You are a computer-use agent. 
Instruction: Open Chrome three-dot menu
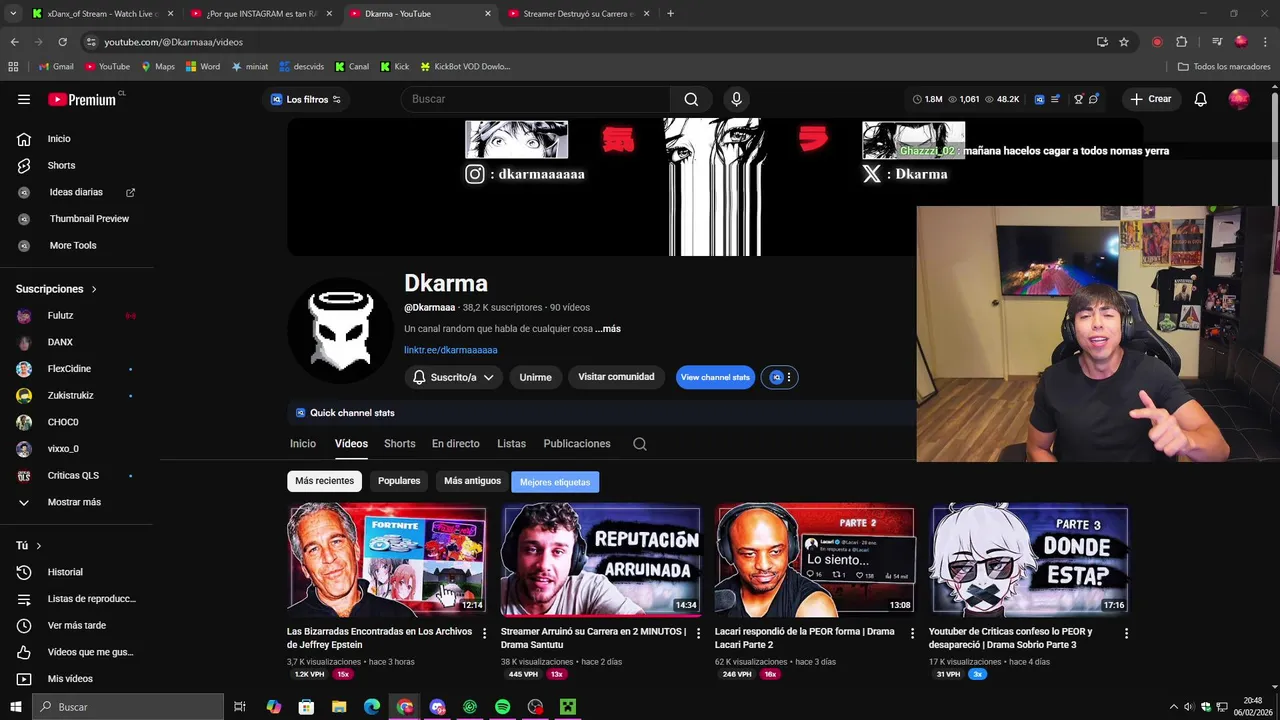[x=1265, y=42]
